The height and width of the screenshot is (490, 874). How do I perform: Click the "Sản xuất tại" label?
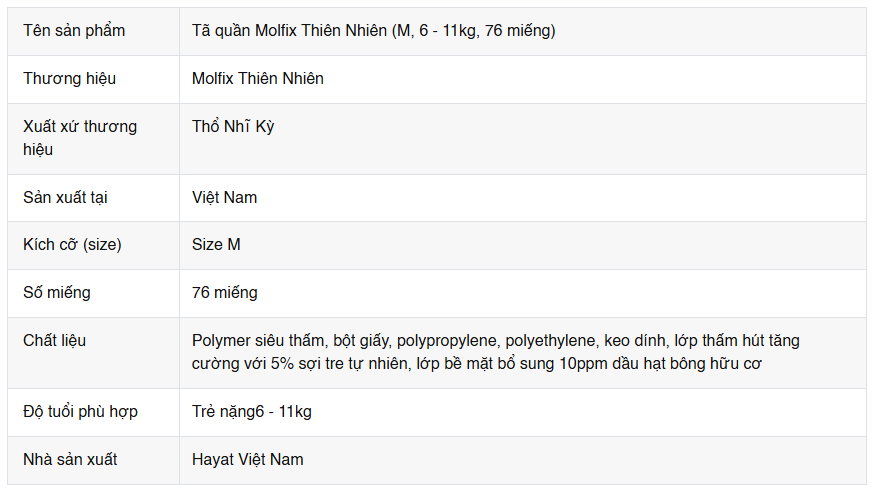point(66,198)
